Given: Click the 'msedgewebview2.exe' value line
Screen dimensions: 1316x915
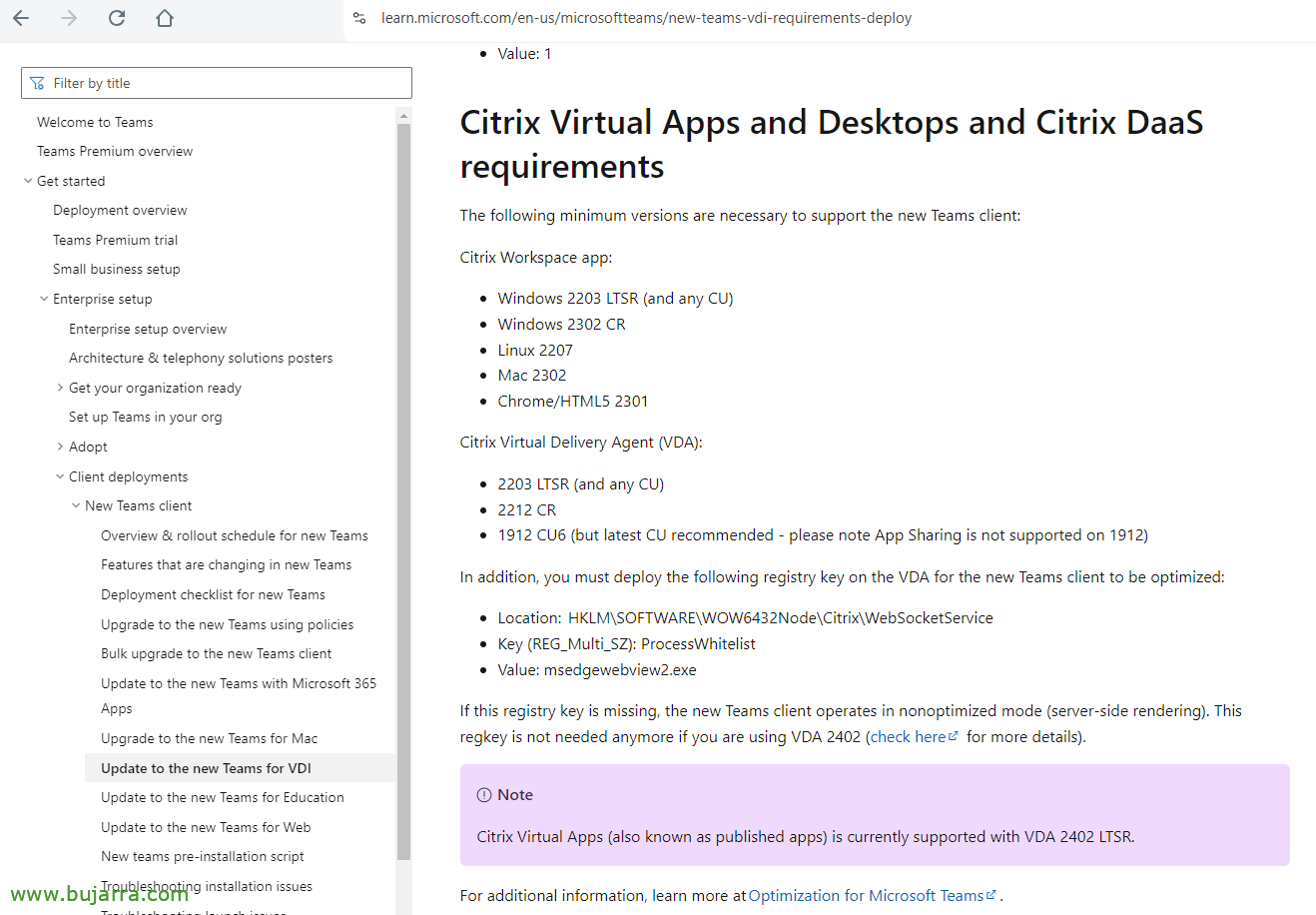Looking at the screenshot, I should coord(597,669).
